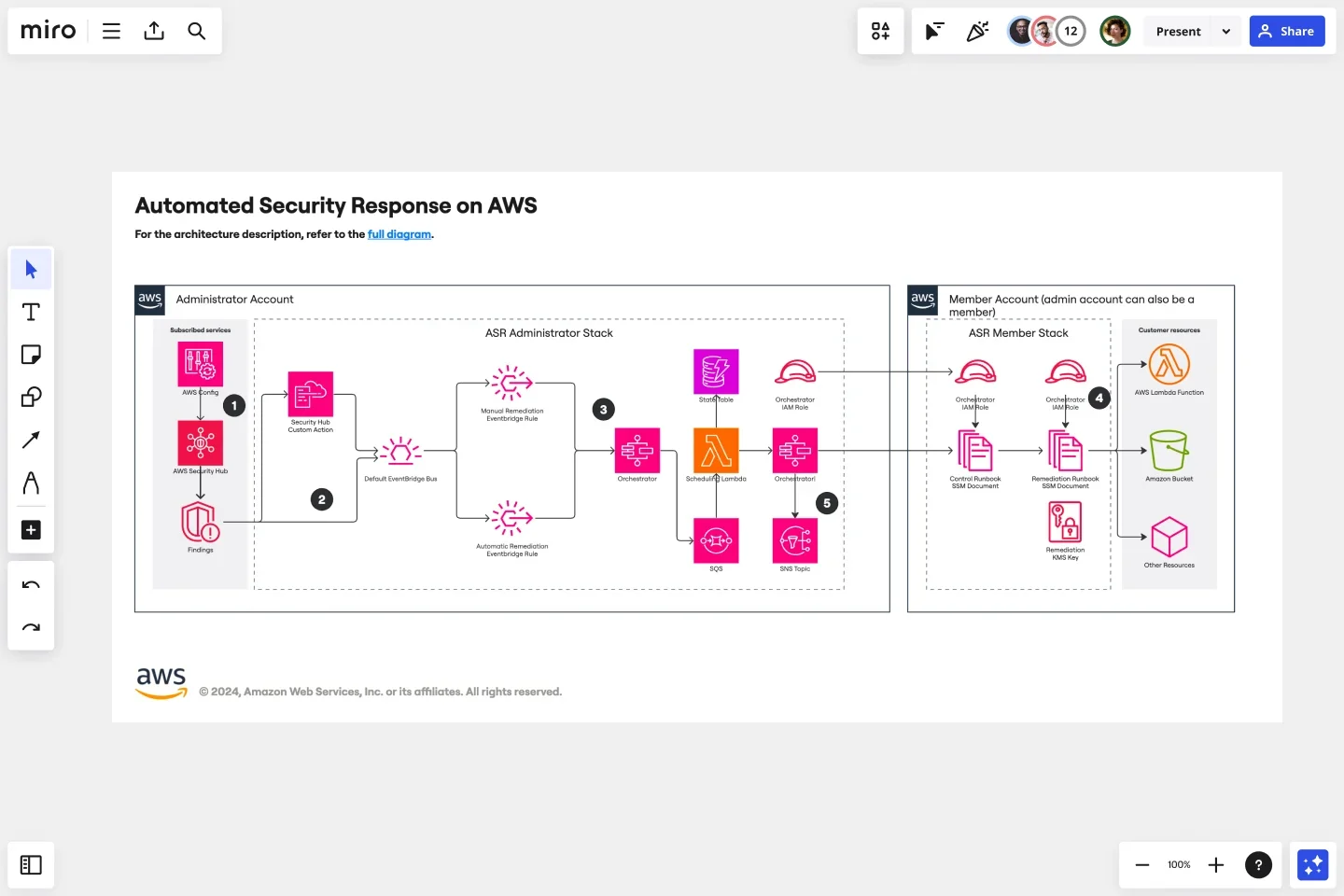Click the Automated Security Response title
The width and height of the screenshot is (1344, 896).
336,205
